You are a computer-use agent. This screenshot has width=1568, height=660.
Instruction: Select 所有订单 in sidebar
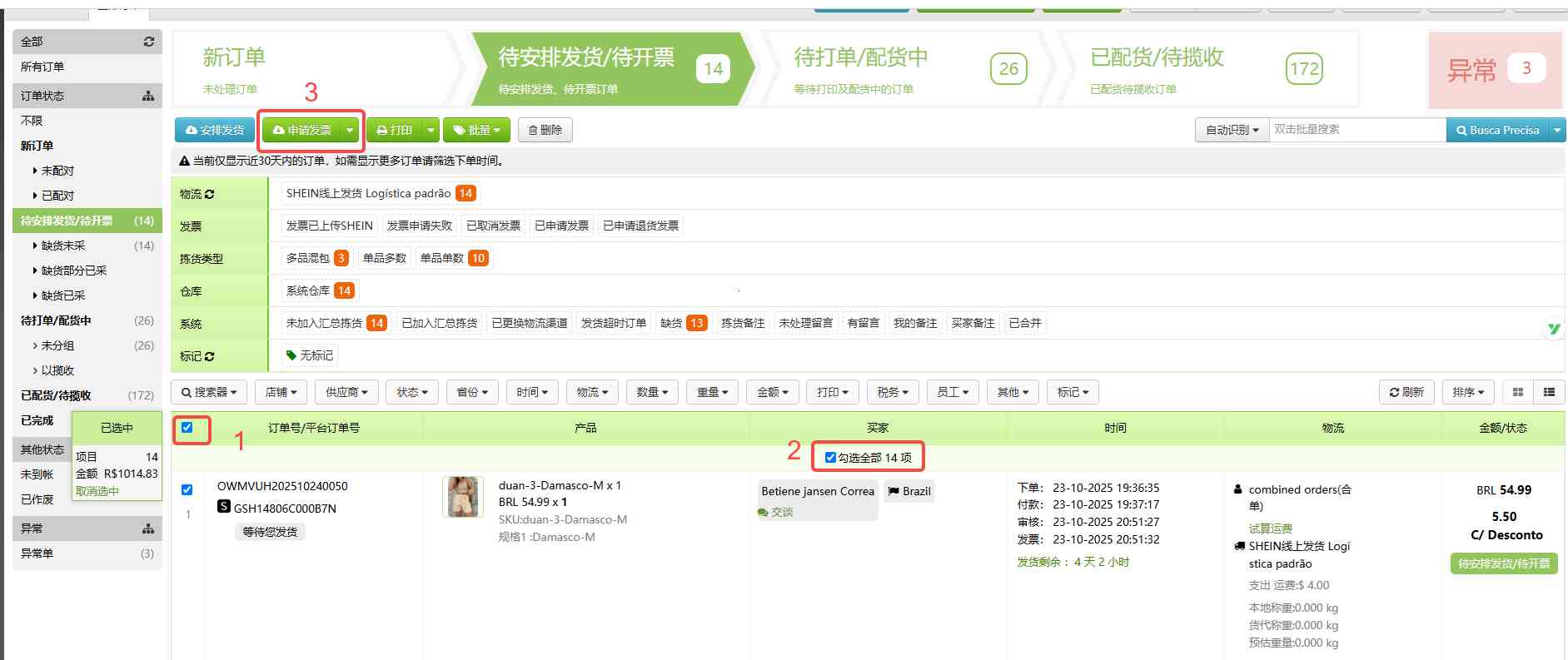click(42, 67)
